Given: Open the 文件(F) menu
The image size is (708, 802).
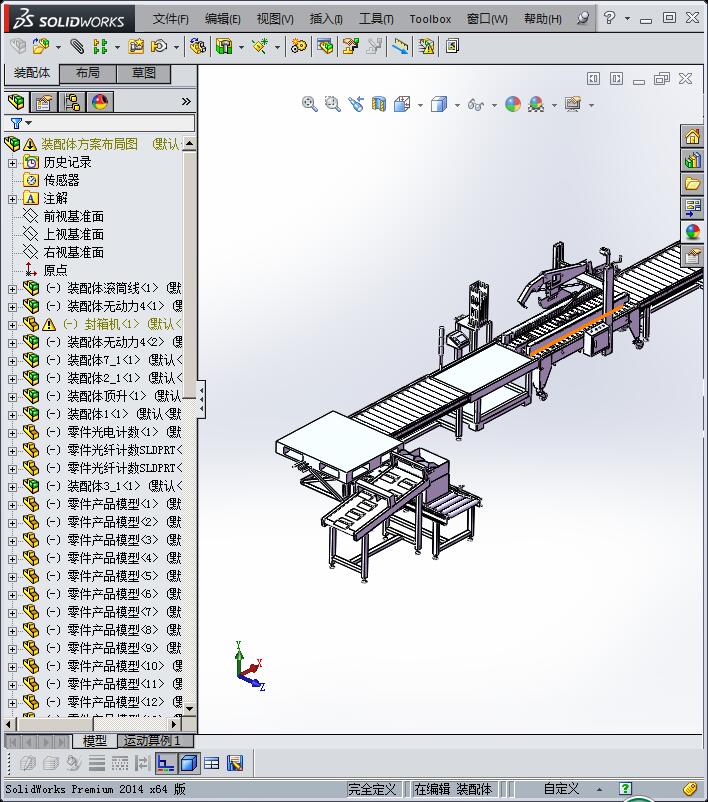Looking at the screenshot, I should pos(170,19).
